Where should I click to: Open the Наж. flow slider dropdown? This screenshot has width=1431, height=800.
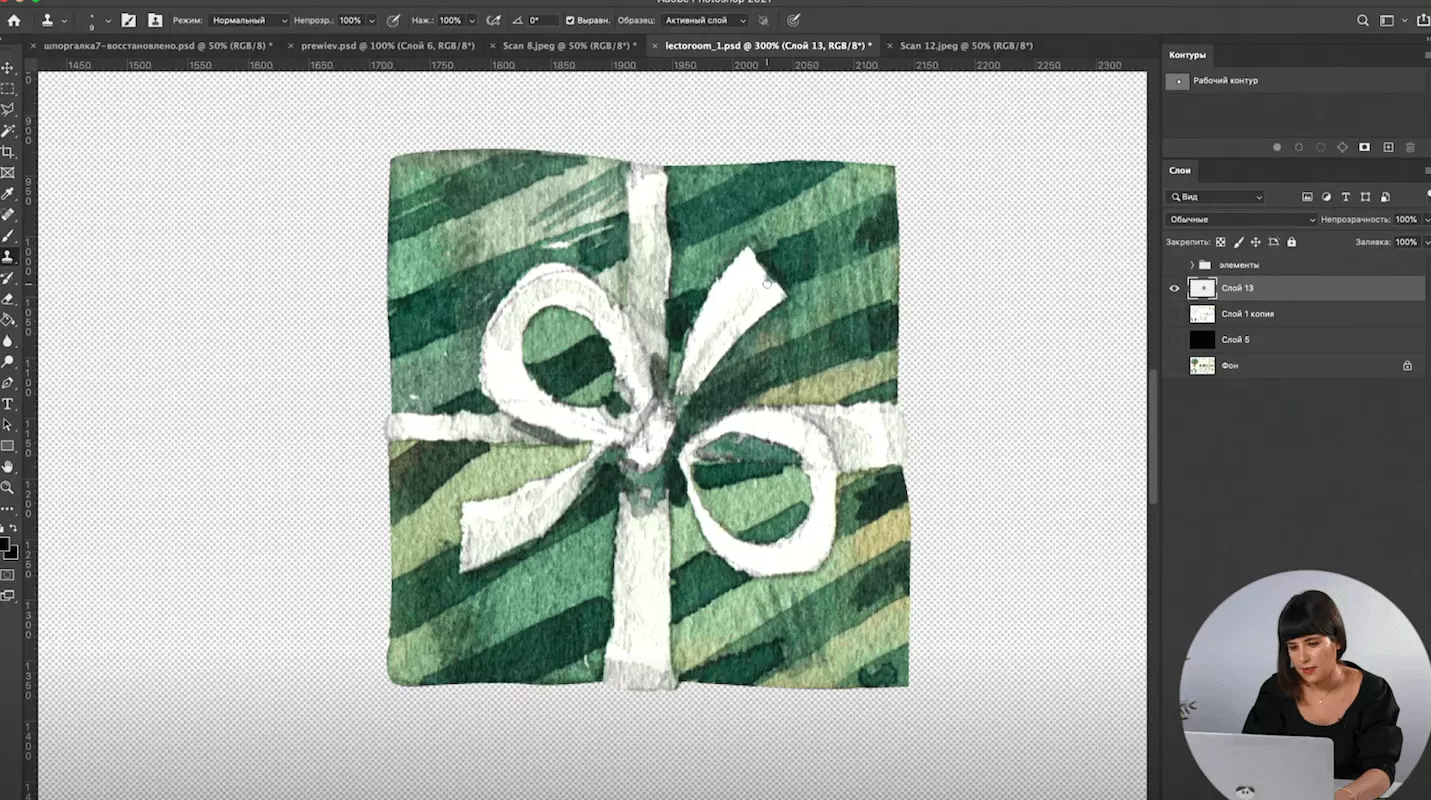click(x=472, y=20)
